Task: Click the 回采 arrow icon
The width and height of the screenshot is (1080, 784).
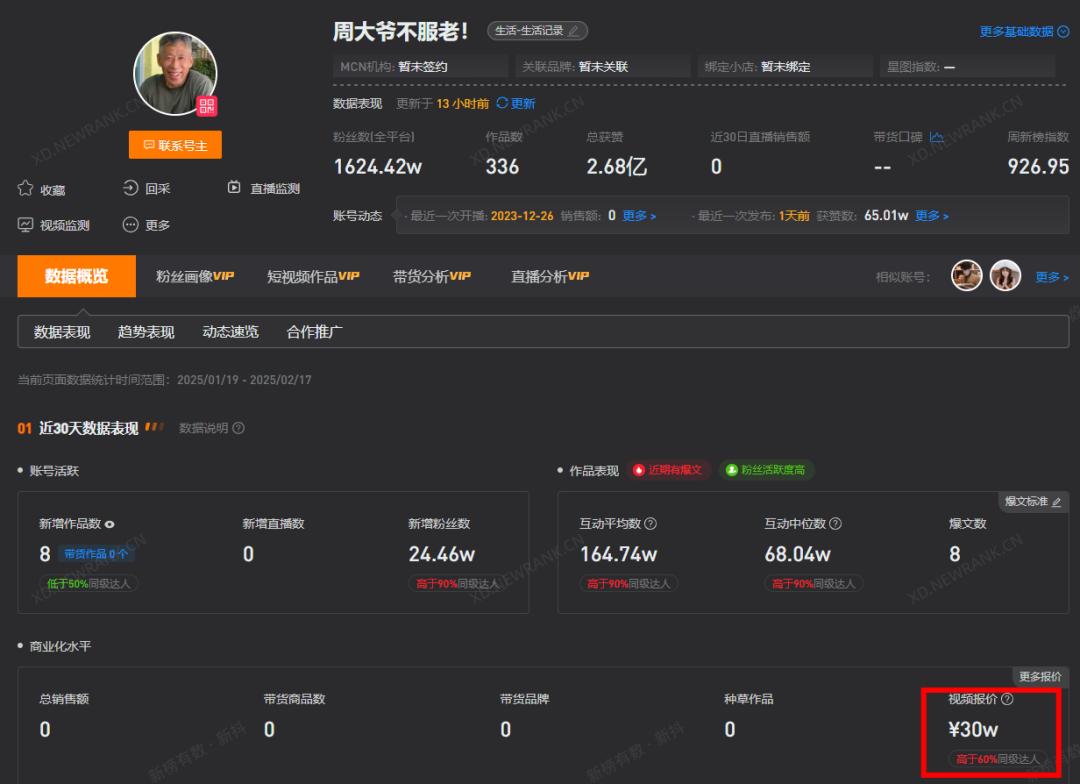Action: [131, 188]
